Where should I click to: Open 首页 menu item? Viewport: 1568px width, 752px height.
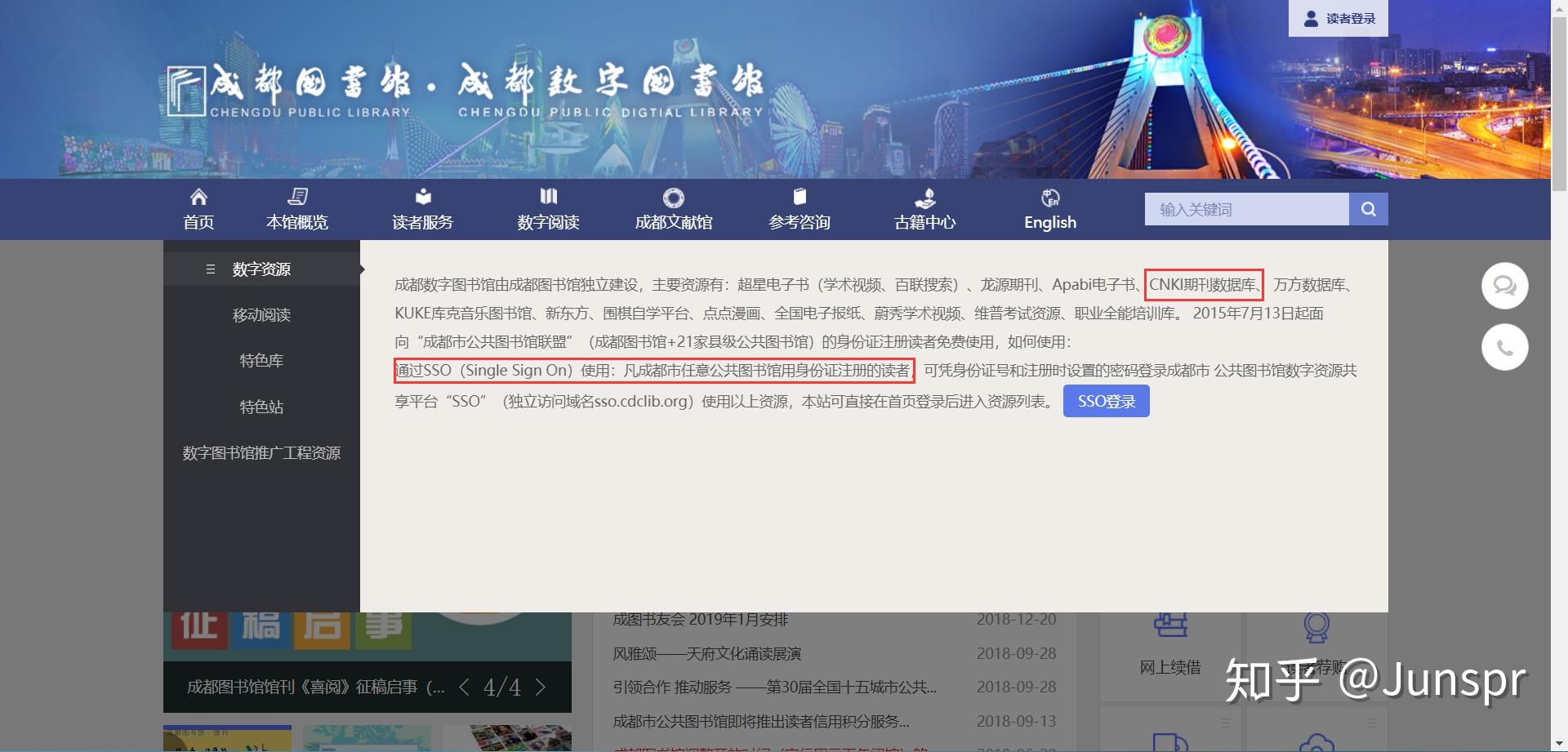click(198, 222)
